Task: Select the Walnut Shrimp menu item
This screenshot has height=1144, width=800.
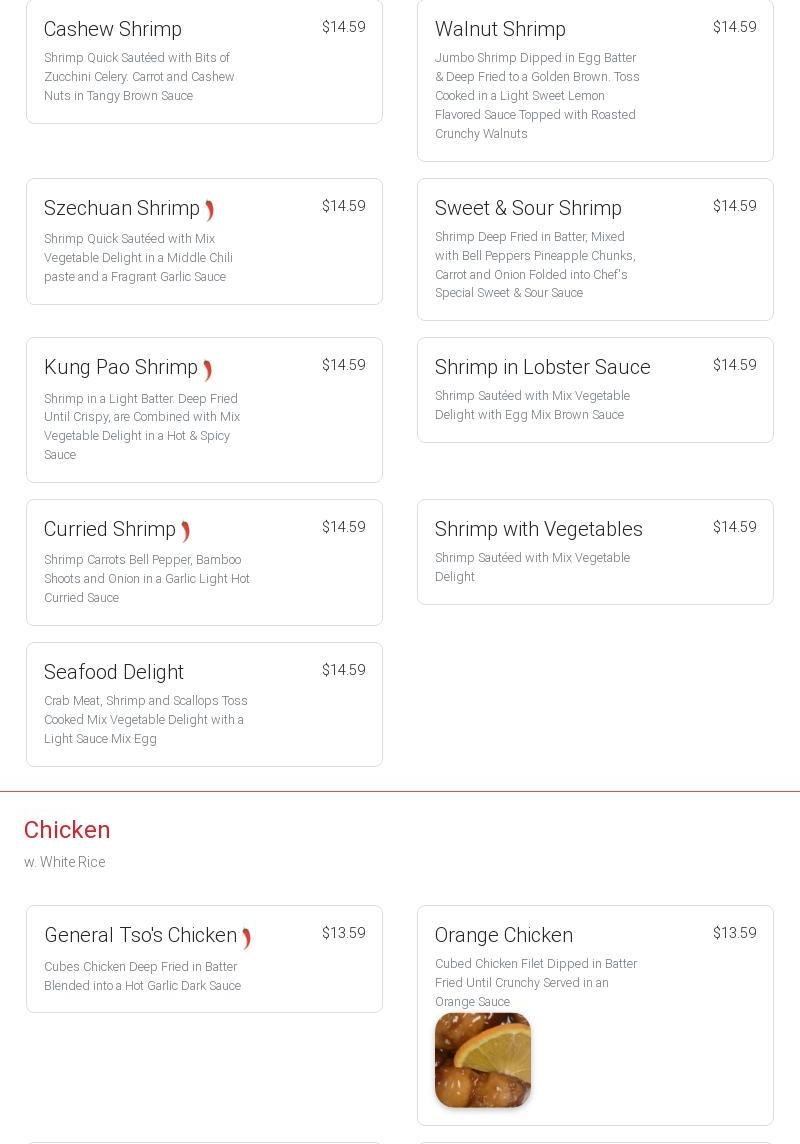Action: point(595,80)
